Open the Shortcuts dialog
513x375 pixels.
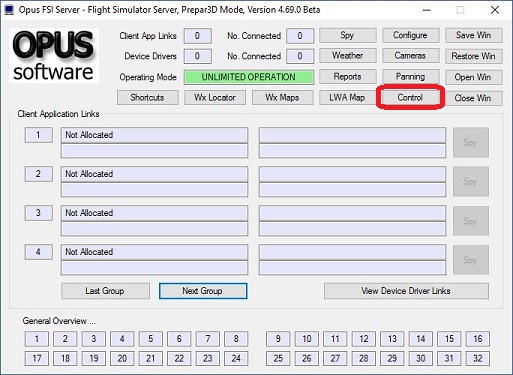(x=148, y=98)
